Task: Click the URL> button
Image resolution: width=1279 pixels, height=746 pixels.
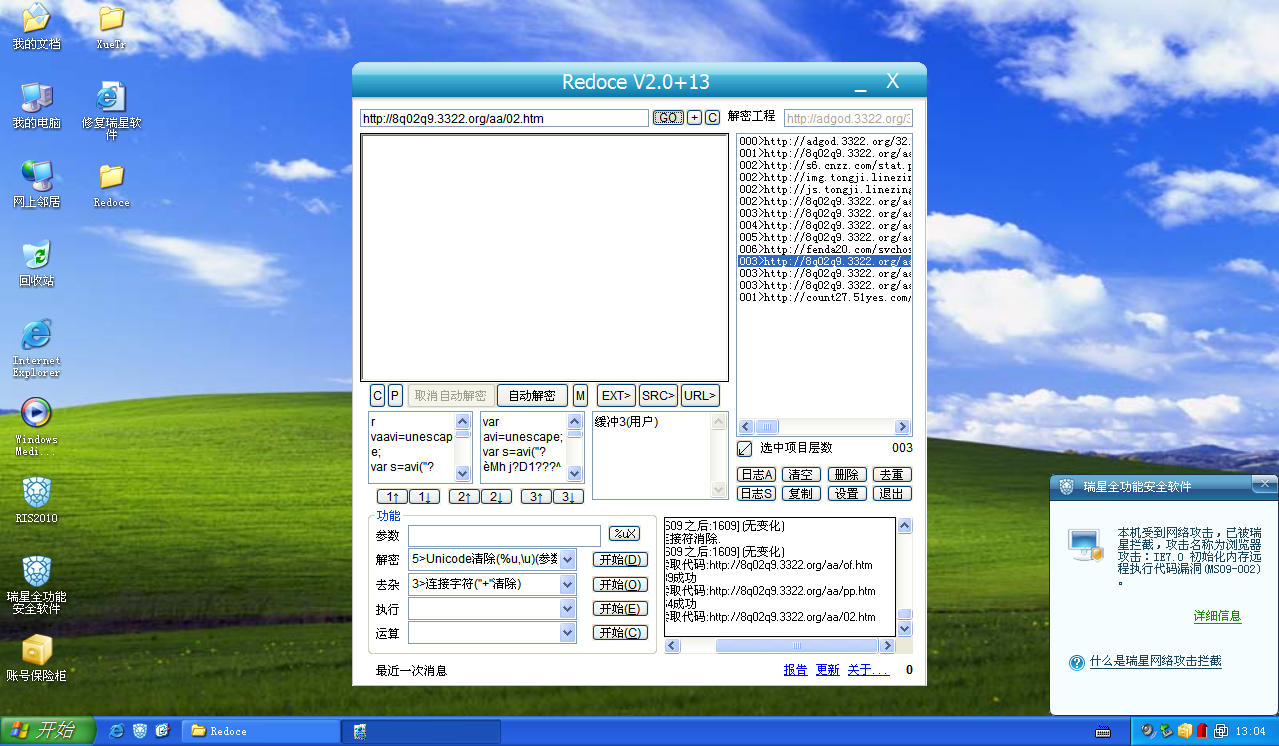Action: (x=700, y=396)
